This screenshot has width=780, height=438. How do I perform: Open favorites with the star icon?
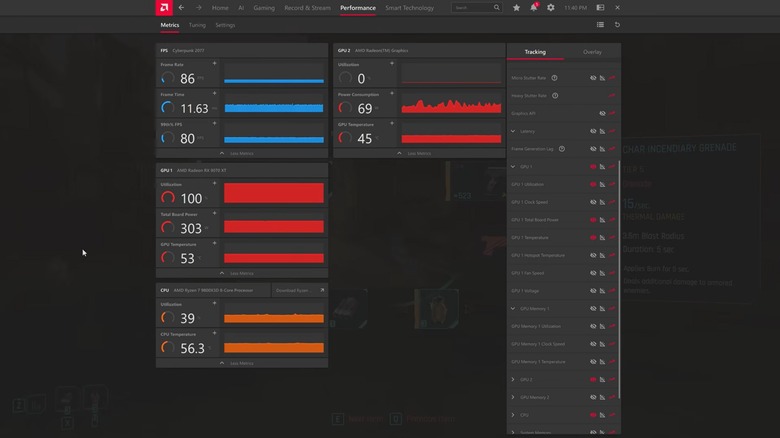pos(516,7)
